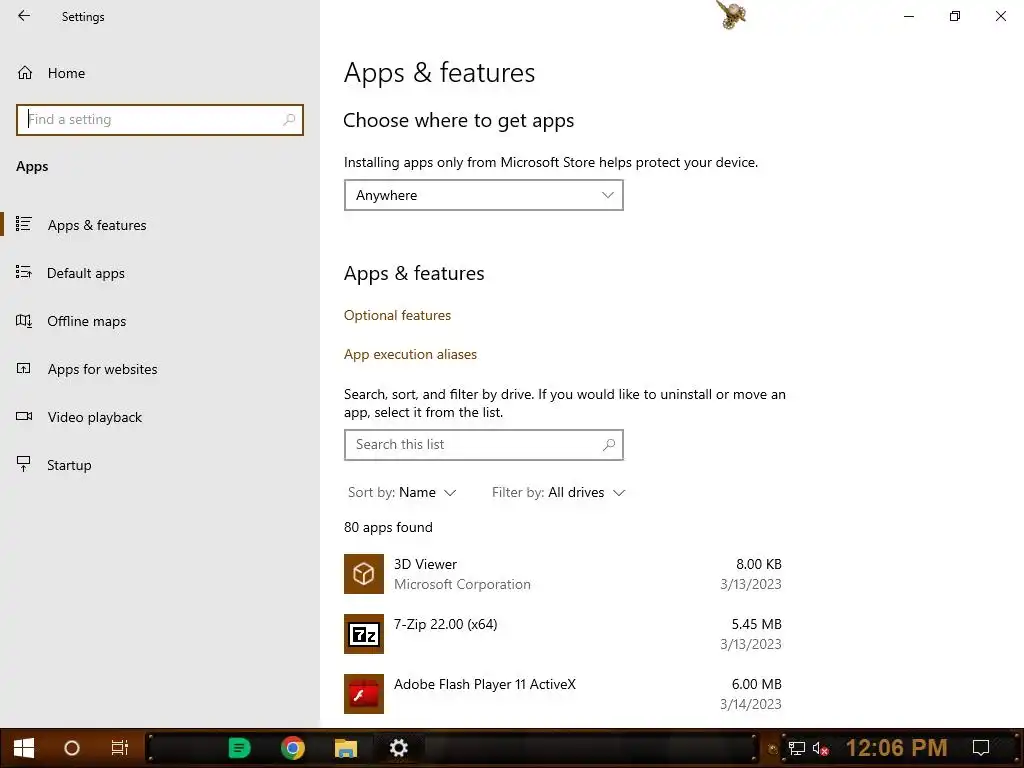Click 6.00 MB size of Flash Player
The width and height of the screenshot is (1024, 768).
(x=756, y=684)
